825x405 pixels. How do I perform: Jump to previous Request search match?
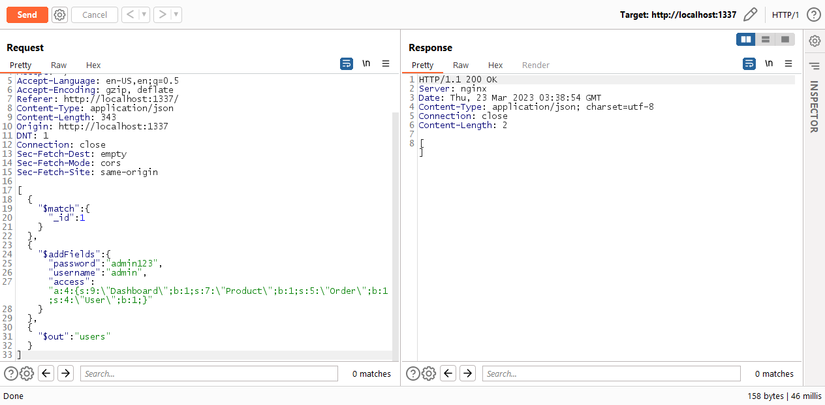pyautogui.click(x=47, y=374)
